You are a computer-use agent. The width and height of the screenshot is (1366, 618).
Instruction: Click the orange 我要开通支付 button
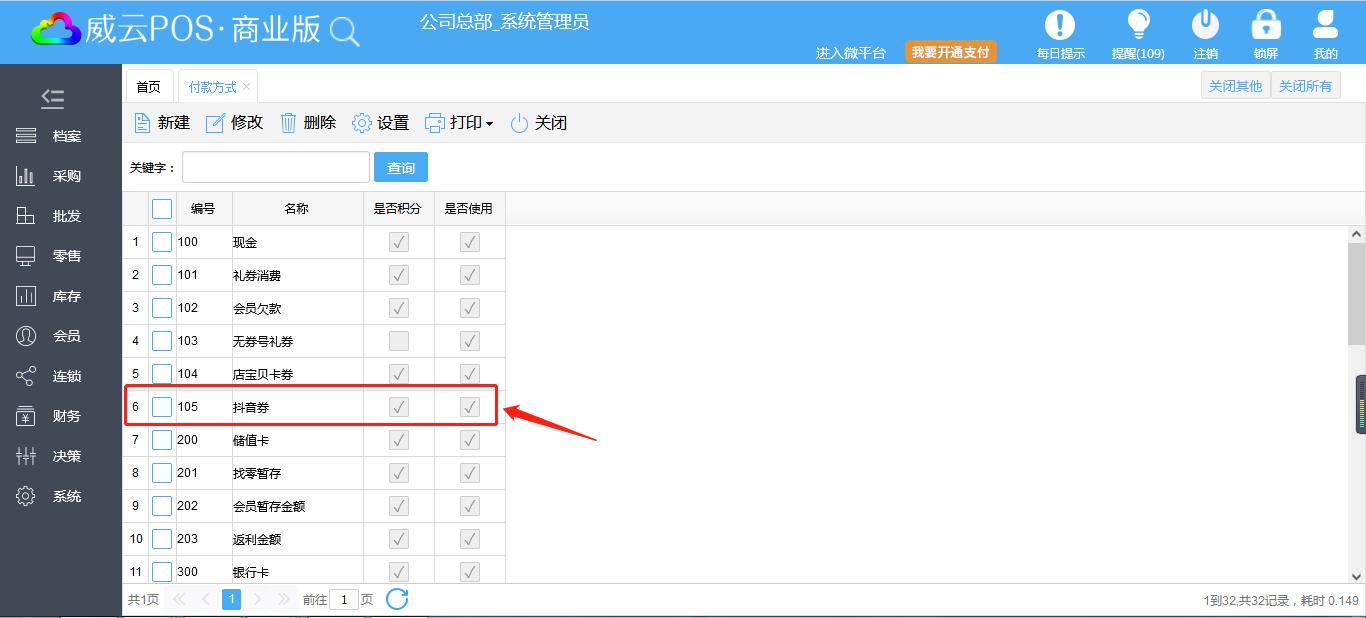[950, 52]
